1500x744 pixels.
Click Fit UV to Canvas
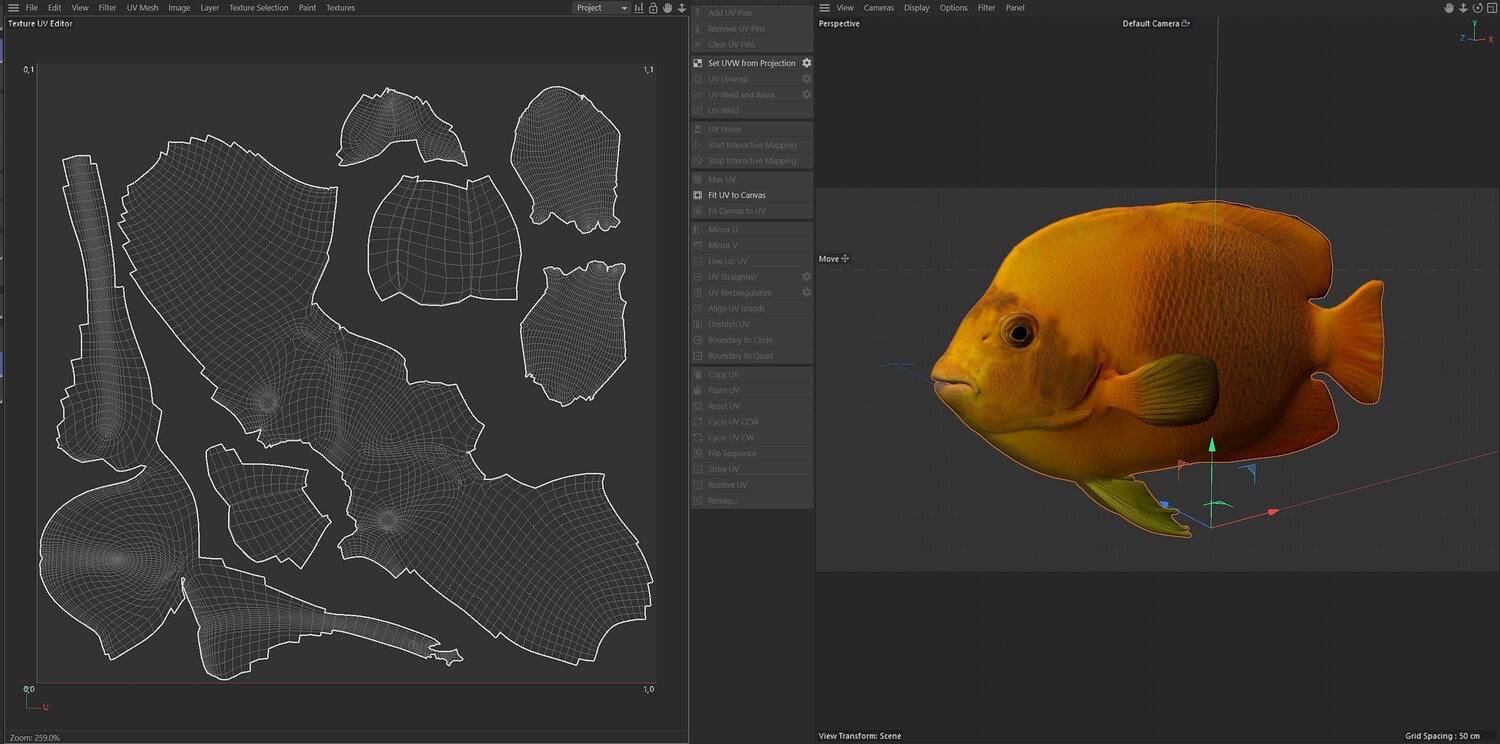[752, 195]
